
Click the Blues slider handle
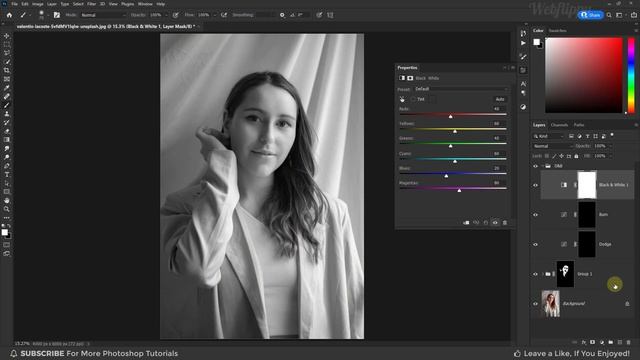coord(446,176)
